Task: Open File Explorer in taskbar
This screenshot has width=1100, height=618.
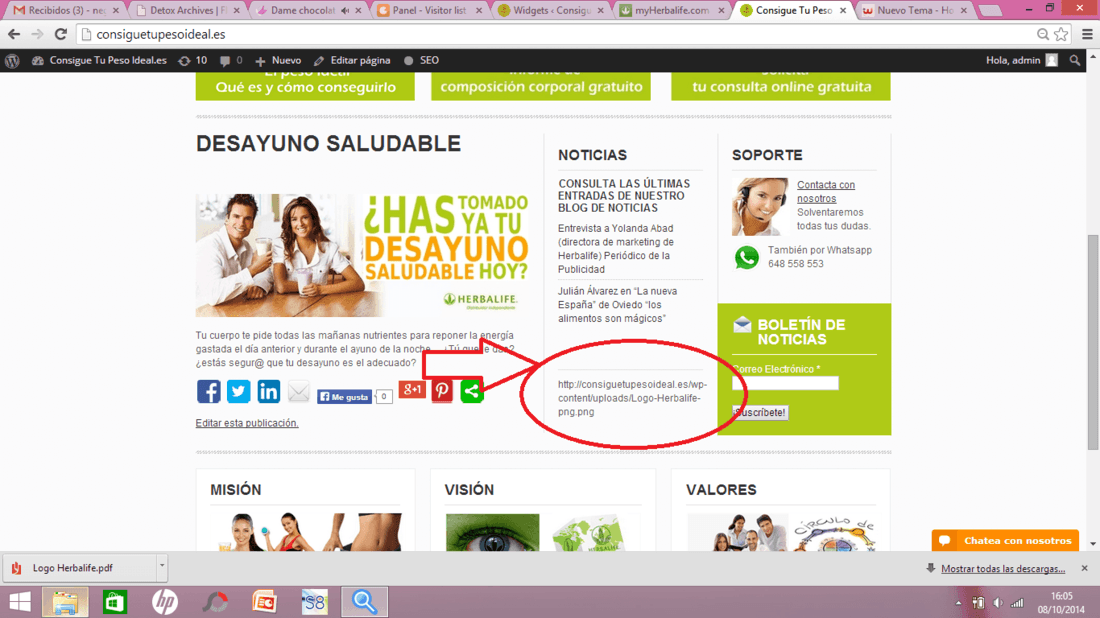Action: [x=65, y=602]
